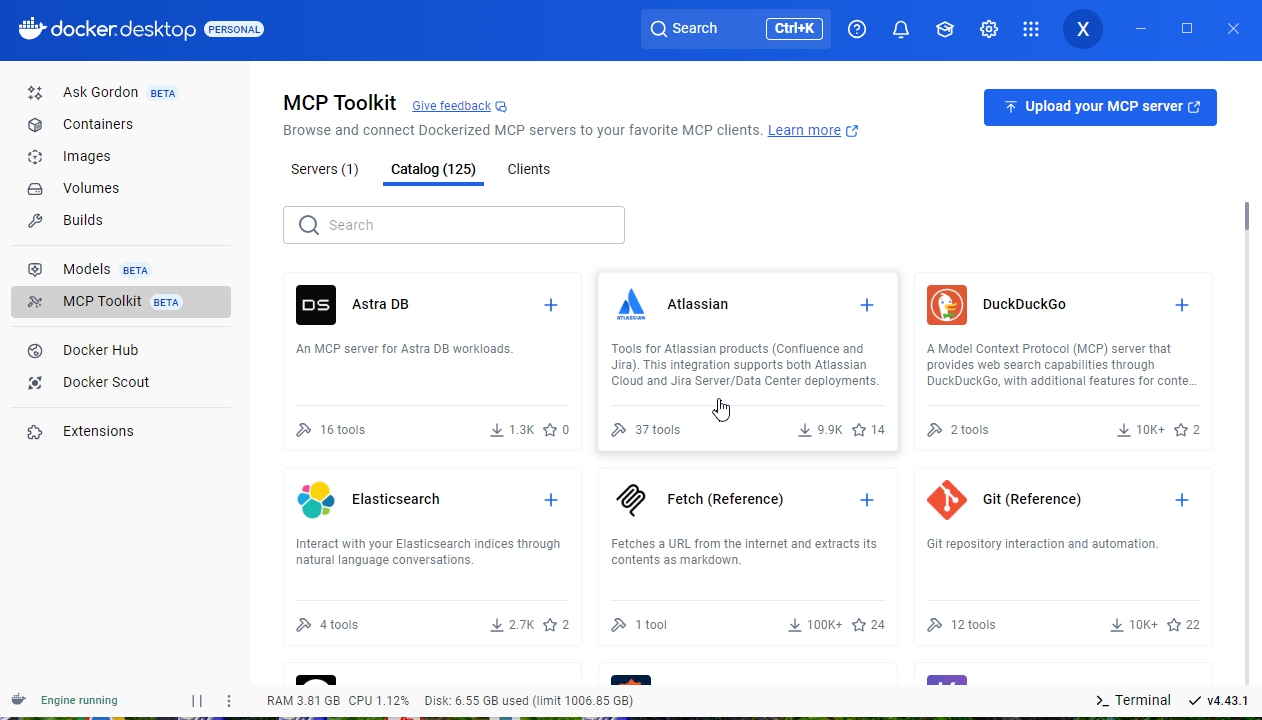
Task: Open the user account avatar X
Action: point(1082,29)
